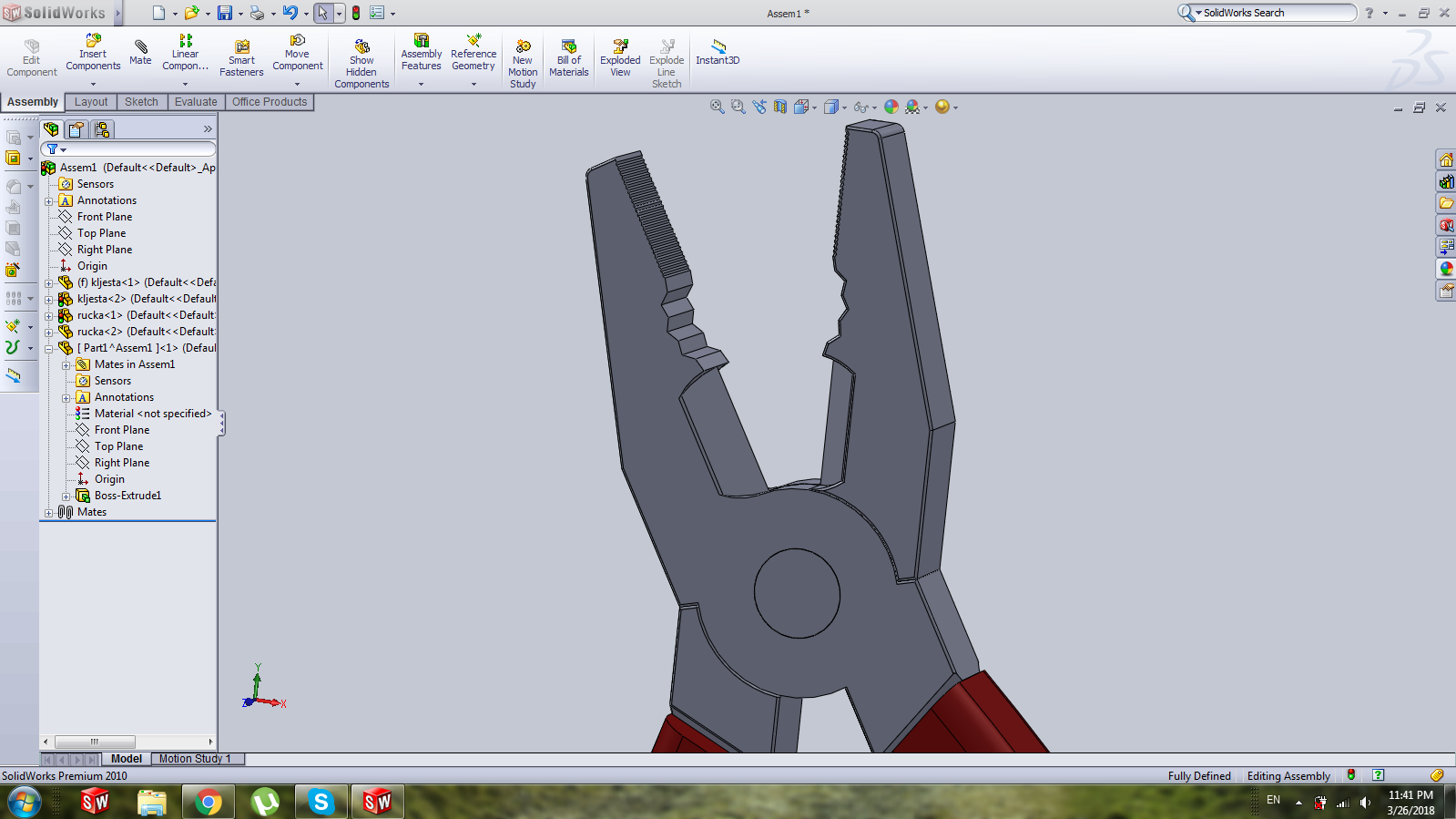The image size is (1456, 819).
Task: Click the Apply Scene icon
Action: (x=912, y=107)
